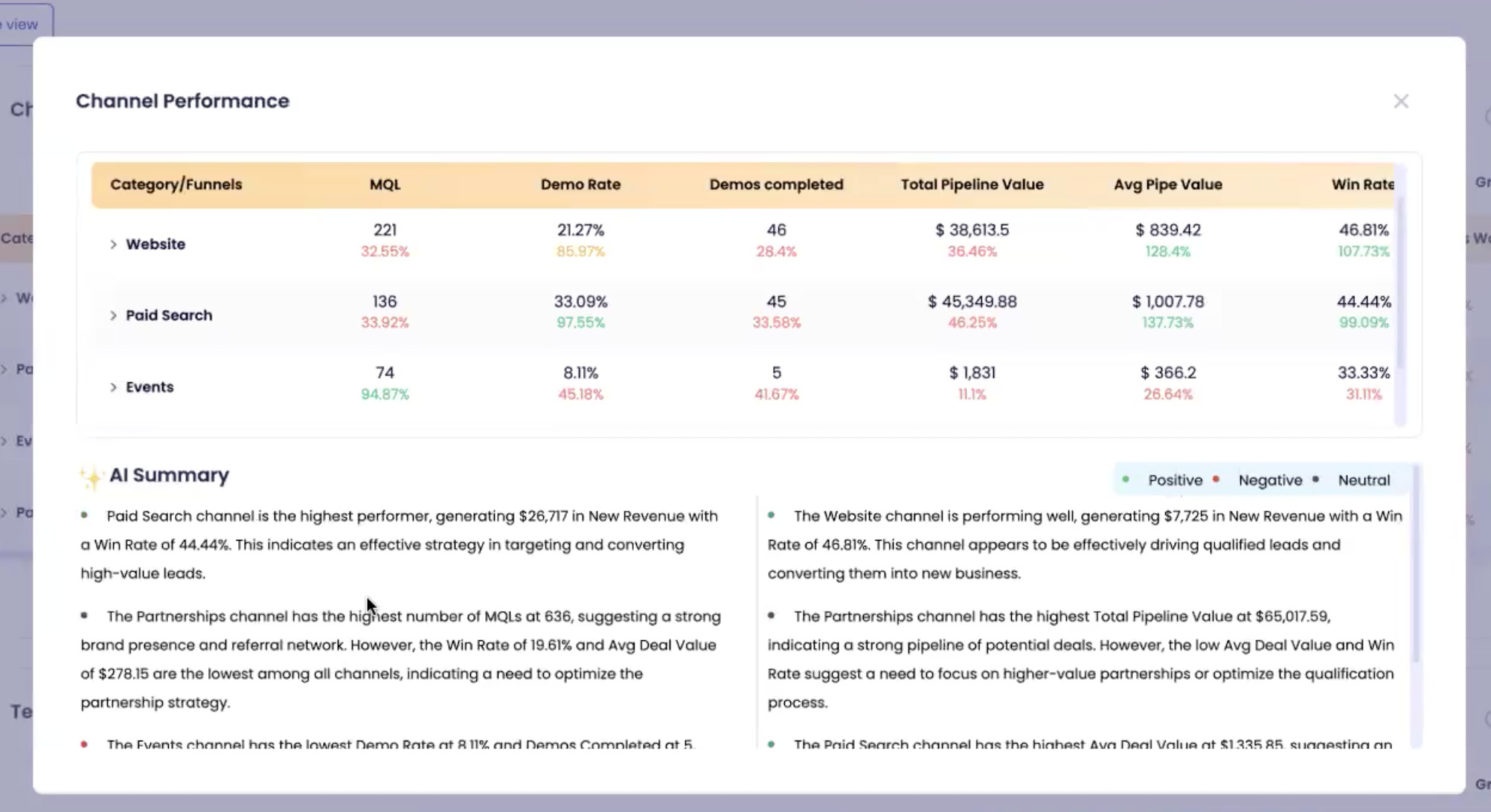Click the Total Pipeline Value column header
The height and width of the screenshot is (812, 1491).
(972, 184)
